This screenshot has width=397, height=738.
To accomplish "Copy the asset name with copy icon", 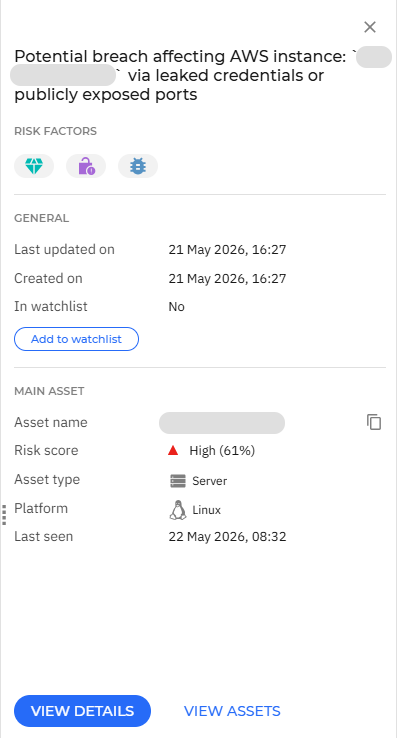I will pyautogui.click(x=374, y=422).
